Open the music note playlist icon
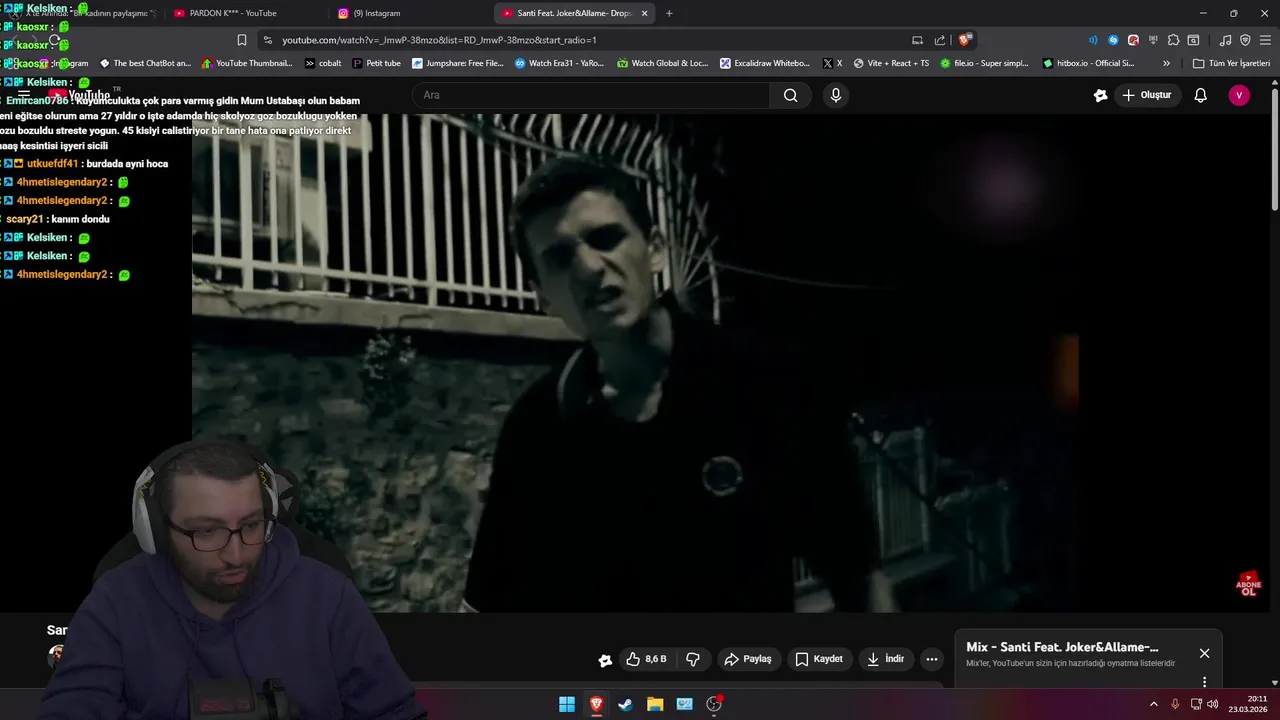Viewport: 1280px width, 720px height. tap(1226, 40)
